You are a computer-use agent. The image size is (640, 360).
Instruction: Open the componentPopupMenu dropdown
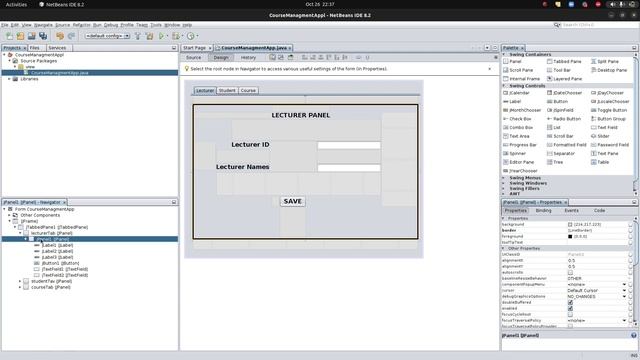[x=624, y=284]
